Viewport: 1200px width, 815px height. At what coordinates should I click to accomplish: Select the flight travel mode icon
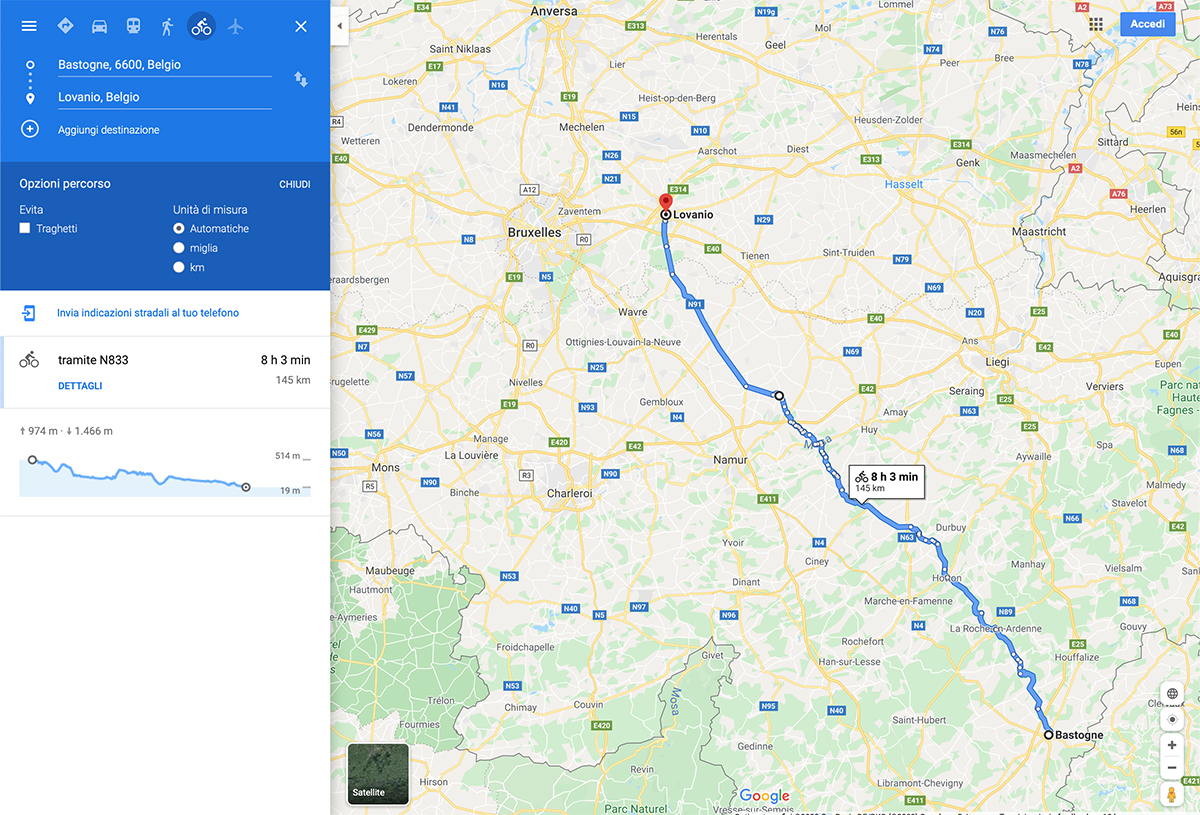coord(235,26)
